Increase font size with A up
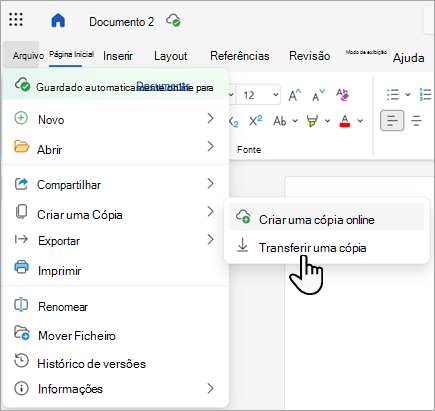The height and width of the screenshot is (411, 435). tap(294, 95)
